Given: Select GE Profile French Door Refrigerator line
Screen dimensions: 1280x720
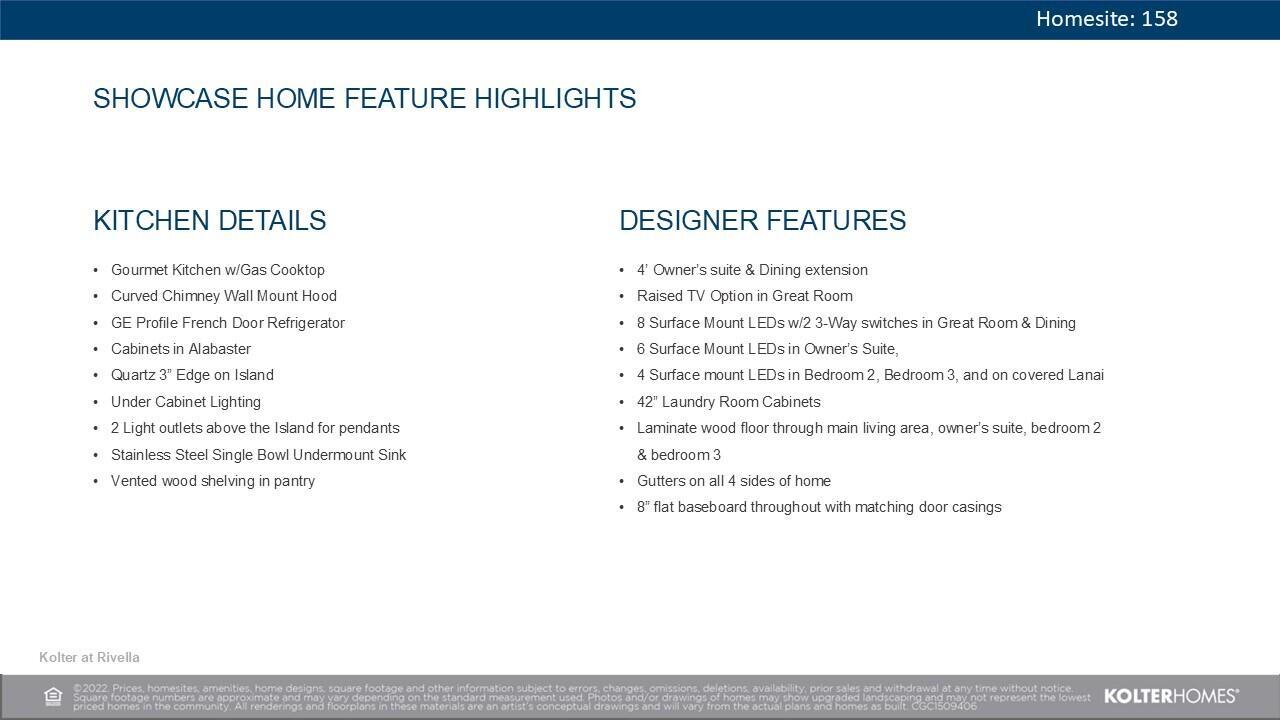Looking at the screenshot, I should [x=227, y=323].
